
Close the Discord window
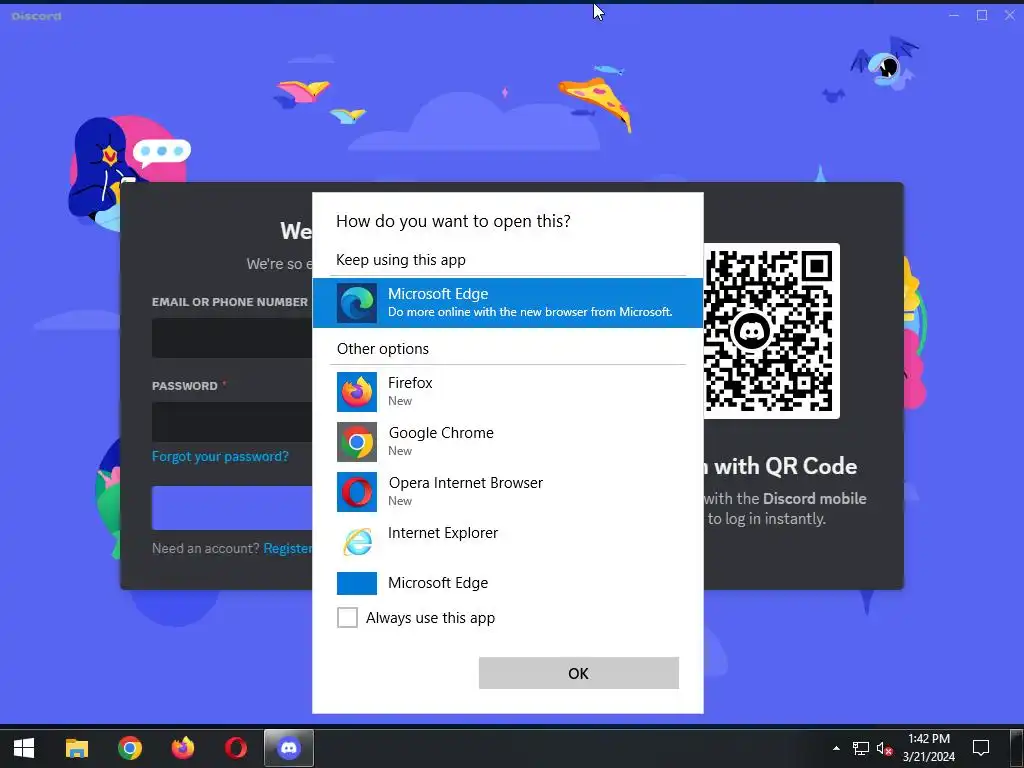[x=1009, y=15]
